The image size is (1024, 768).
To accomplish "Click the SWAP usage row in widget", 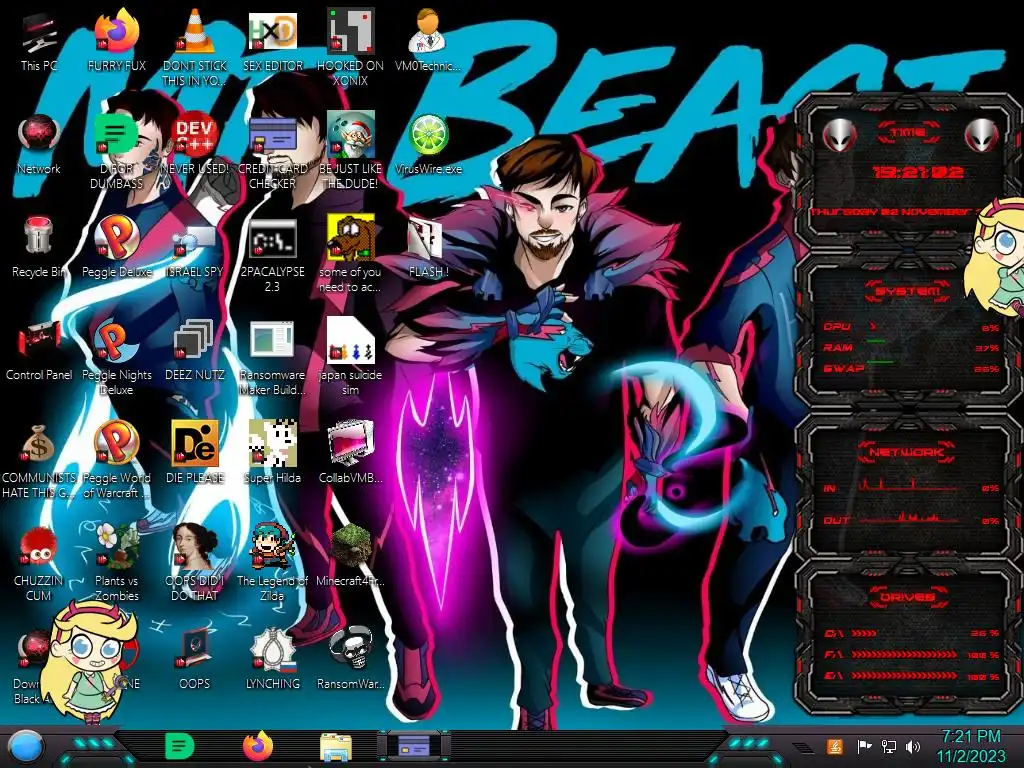I will [911, 368].
